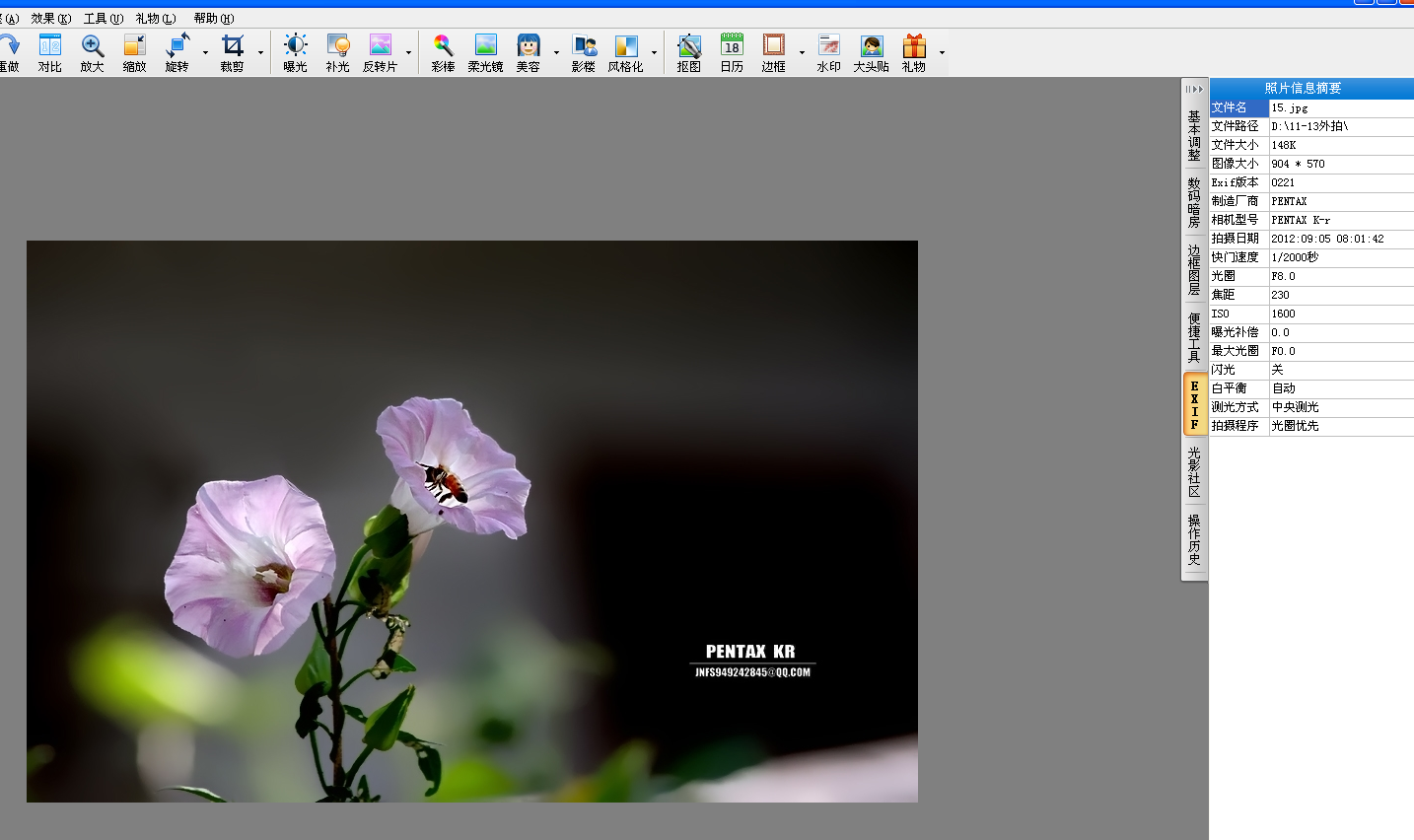Open the 美容 (Beautify) tool

(530, 51)
